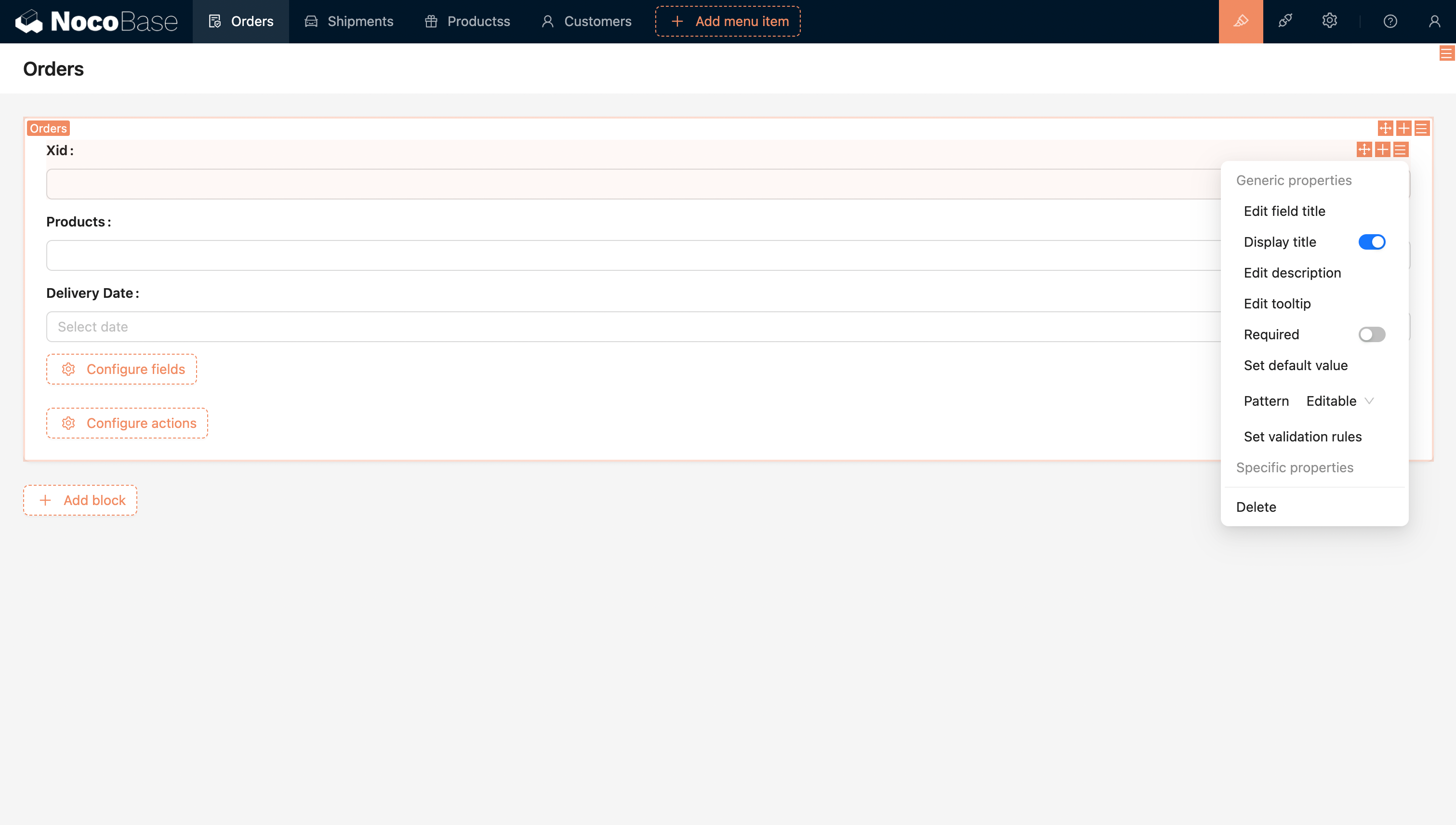Click the Customers menu person icon
1456x825 pixels.
(x=547, y=22)
